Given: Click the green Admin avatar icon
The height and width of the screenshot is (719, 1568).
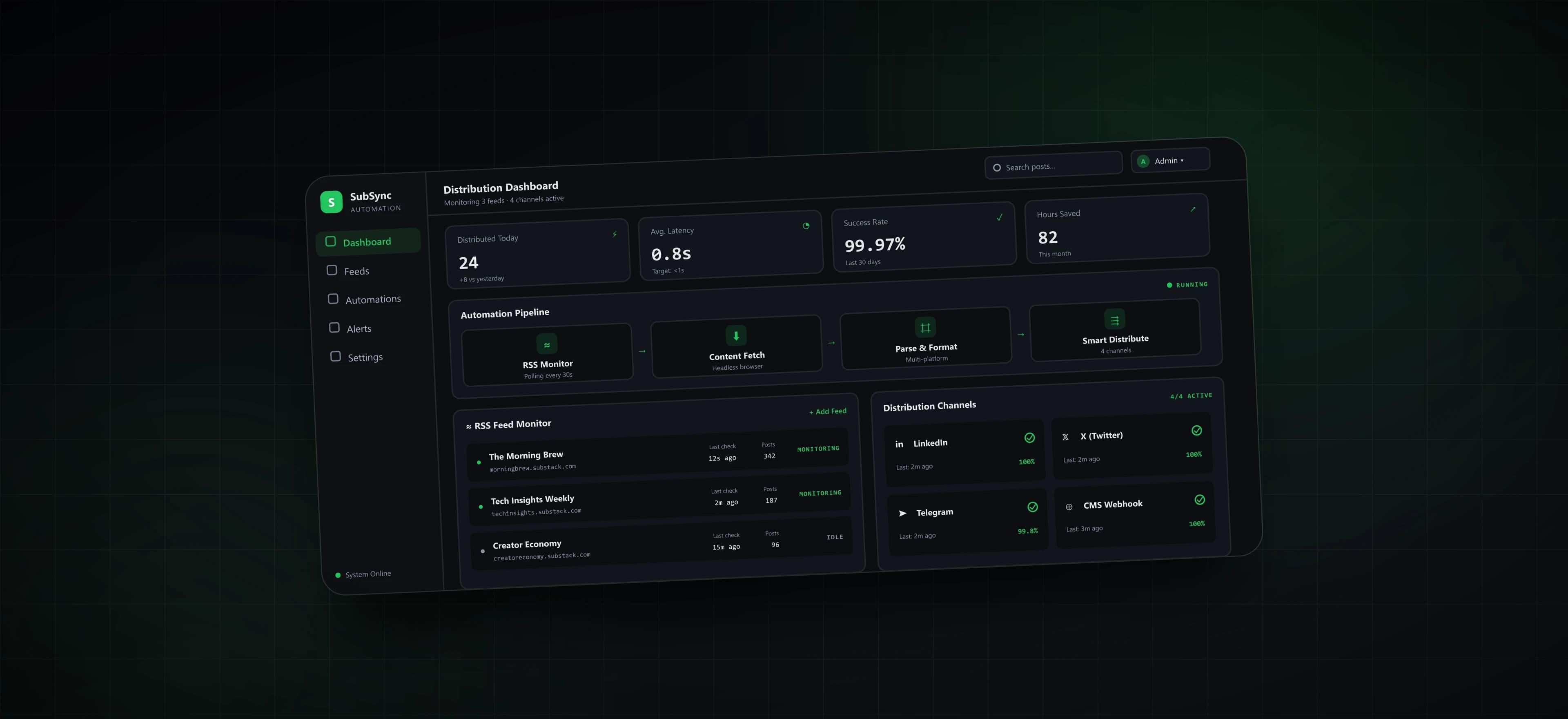Looking at the screenshot, I should (1143, 161).
